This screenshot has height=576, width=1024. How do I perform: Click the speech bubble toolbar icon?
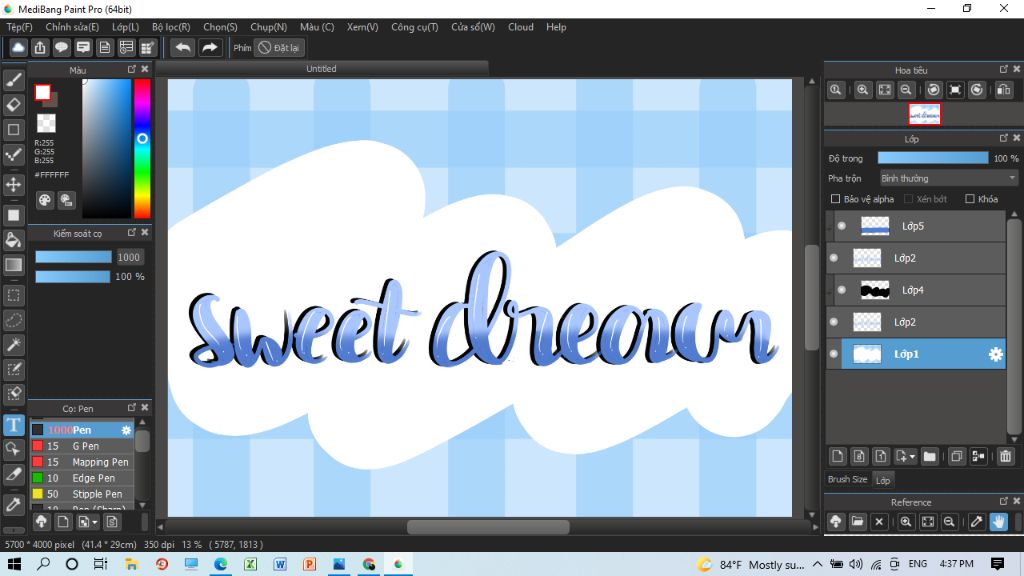tap(61, 48)
